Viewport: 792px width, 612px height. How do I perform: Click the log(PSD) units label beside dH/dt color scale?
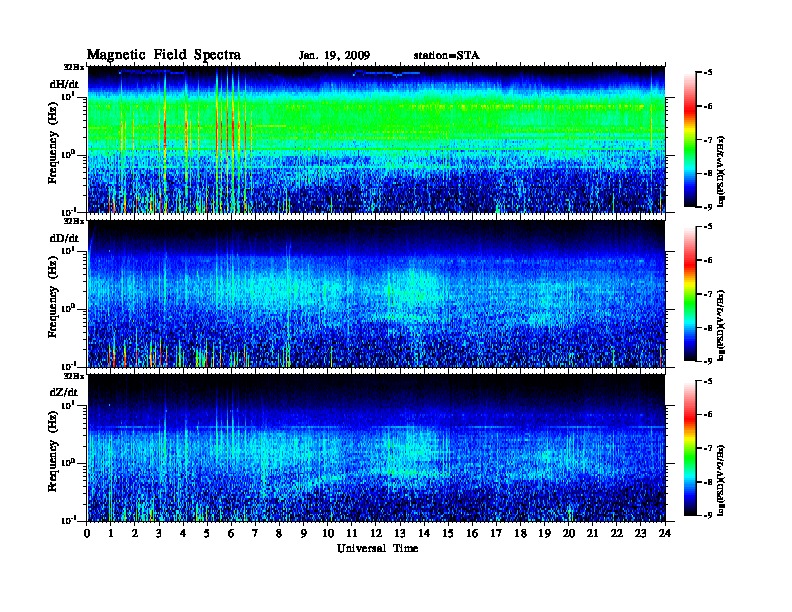click(x=721, y=171)
